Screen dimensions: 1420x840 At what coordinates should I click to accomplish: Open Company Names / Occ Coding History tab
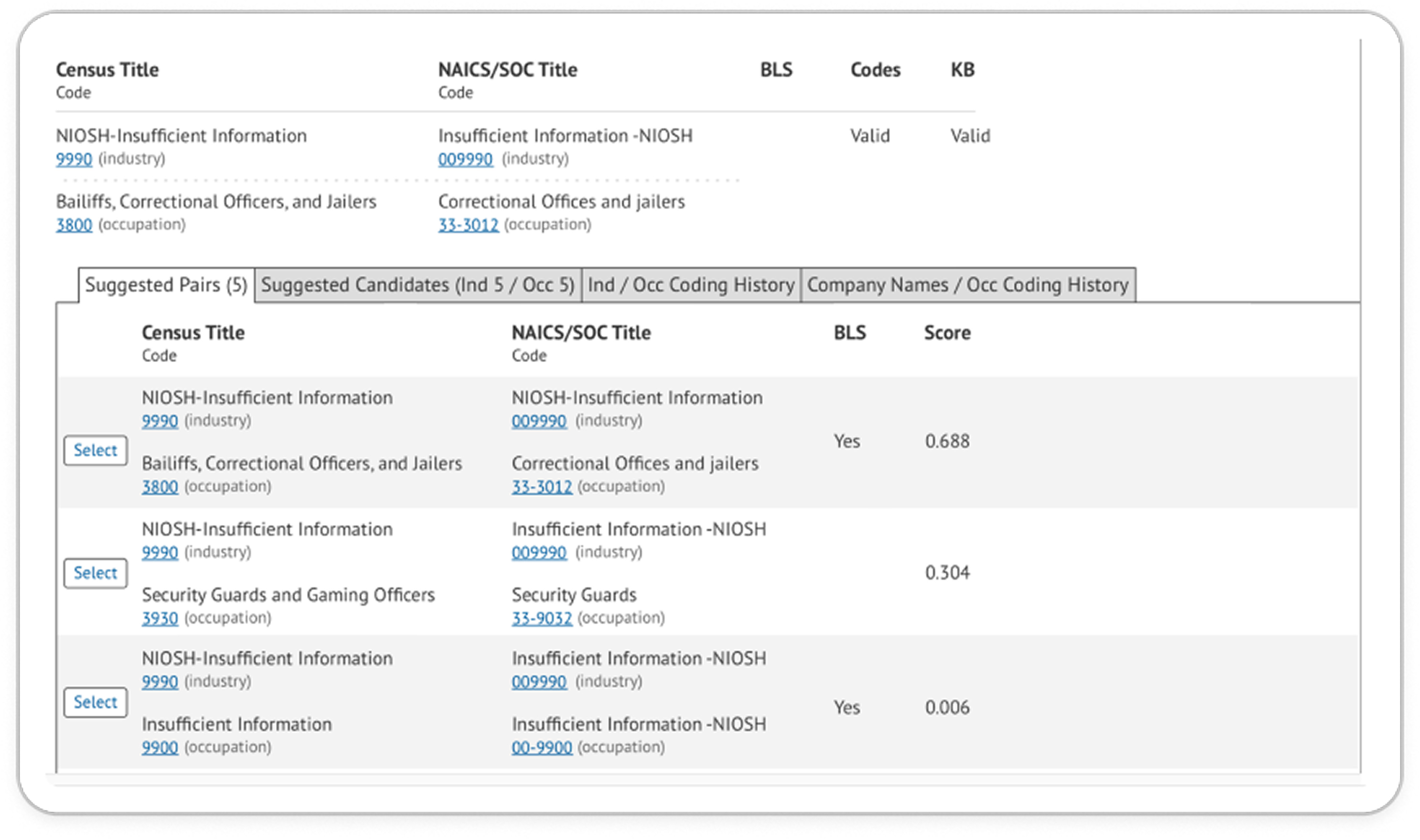coord(968,285)
